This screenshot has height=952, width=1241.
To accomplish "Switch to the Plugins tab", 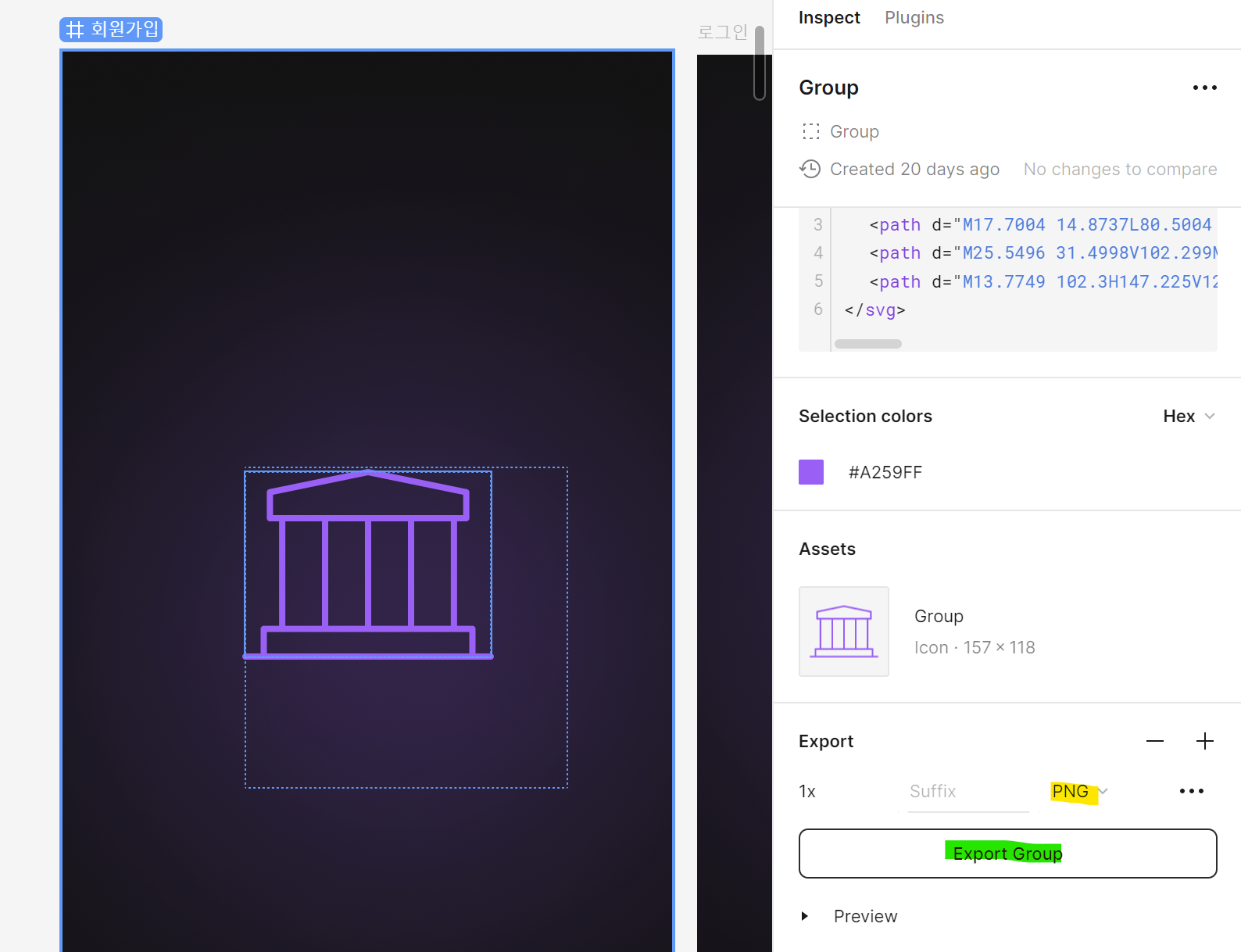I will coord(914,17).
